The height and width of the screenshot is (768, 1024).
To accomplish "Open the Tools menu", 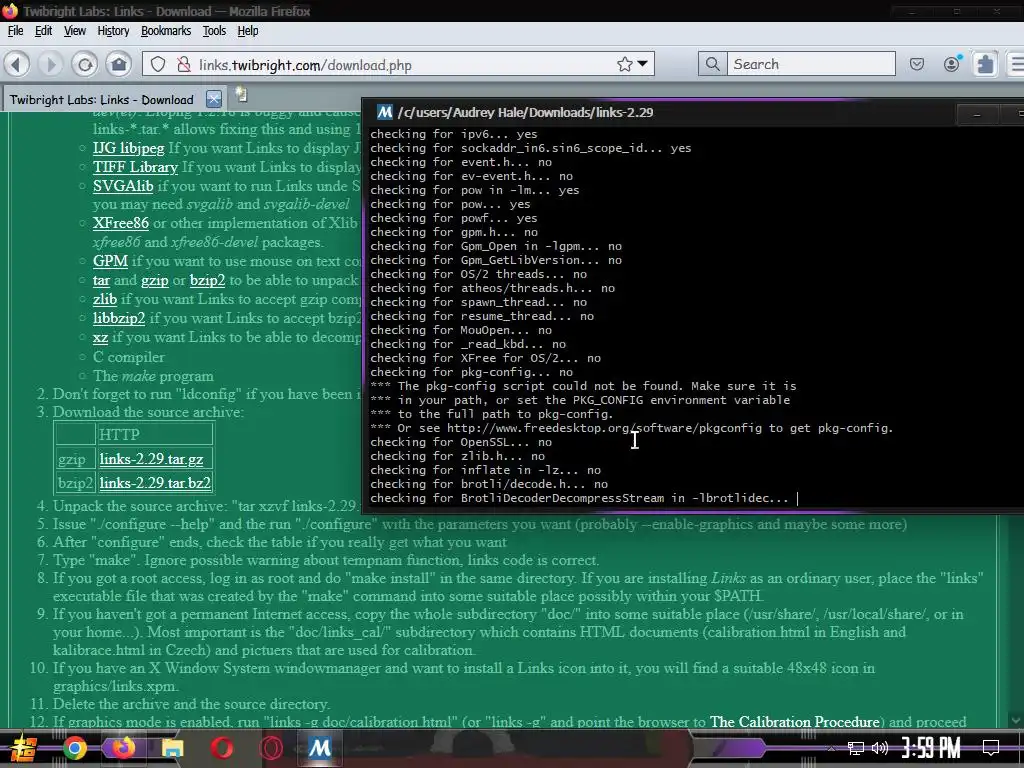I will click(214, 31).
